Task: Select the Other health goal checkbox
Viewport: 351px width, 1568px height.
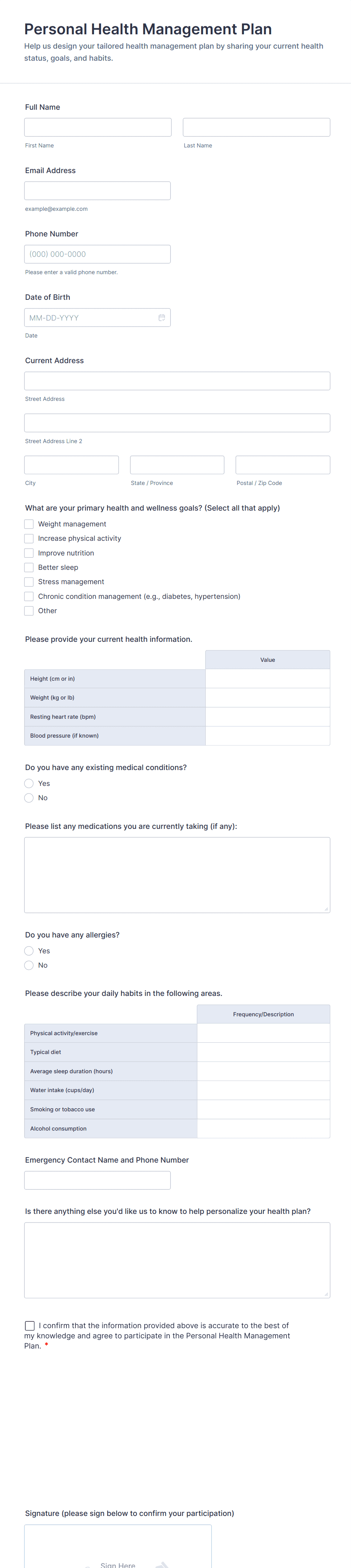Action: point(29,611)
